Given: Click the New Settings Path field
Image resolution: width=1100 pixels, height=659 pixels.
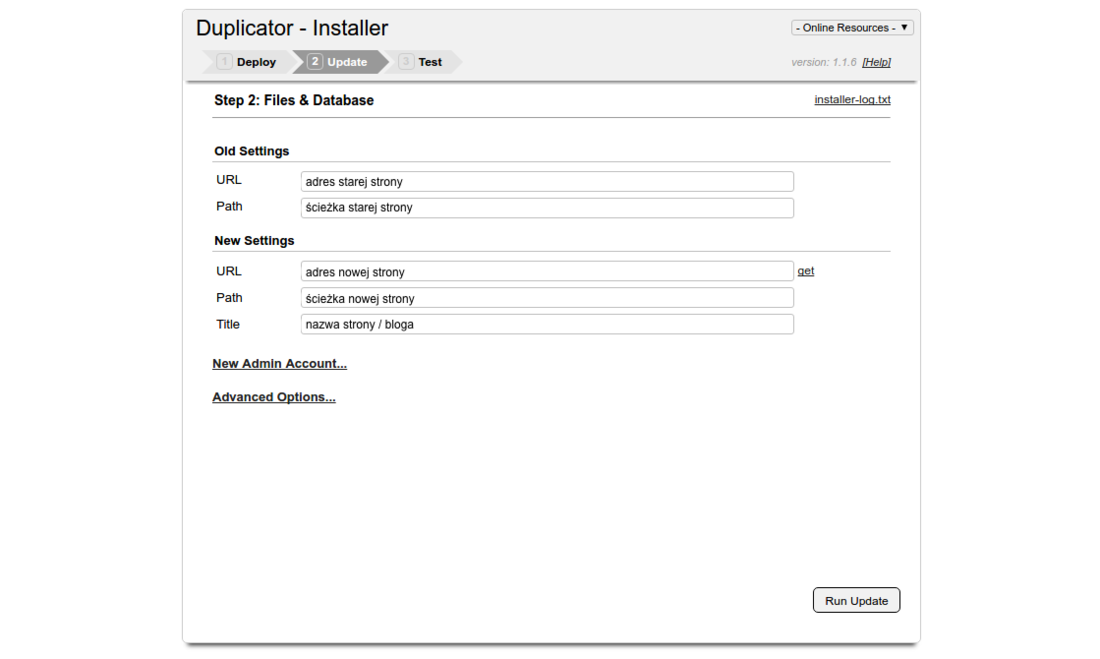Looking at the screenshot, I should 547,298.
